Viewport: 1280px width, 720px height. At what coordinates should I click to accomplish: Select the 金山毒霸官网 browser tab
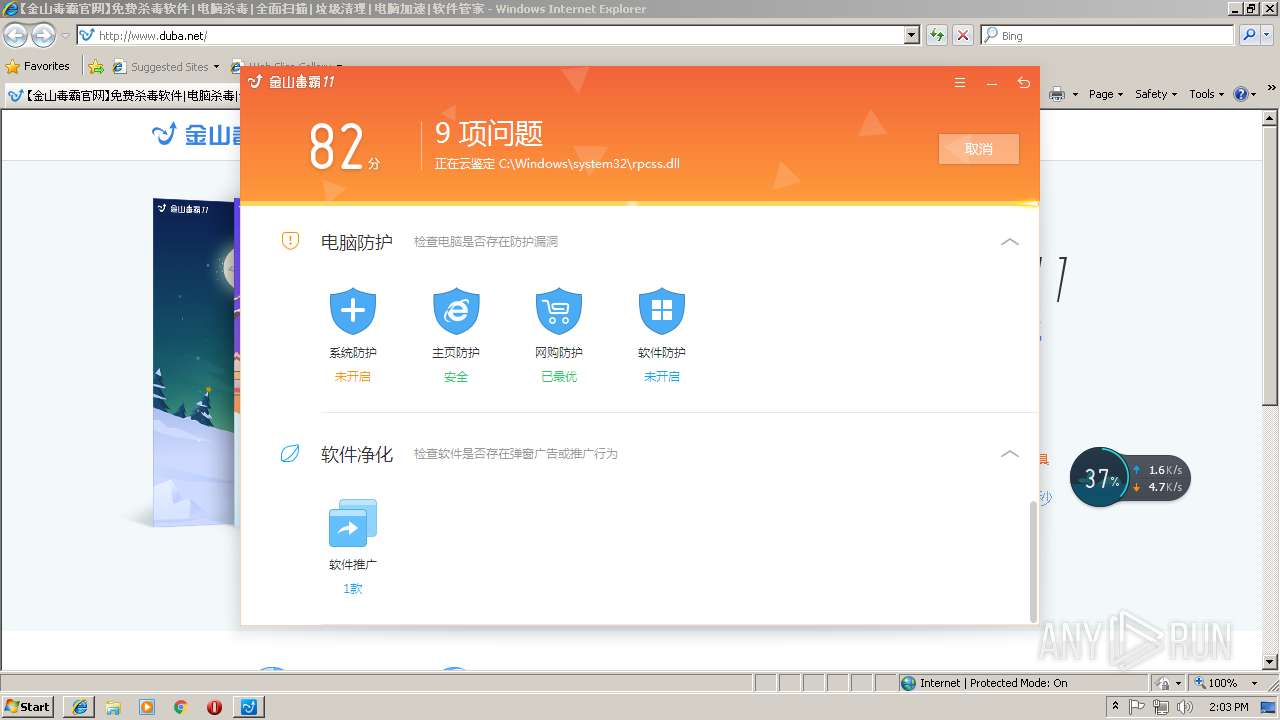point(122,96)
